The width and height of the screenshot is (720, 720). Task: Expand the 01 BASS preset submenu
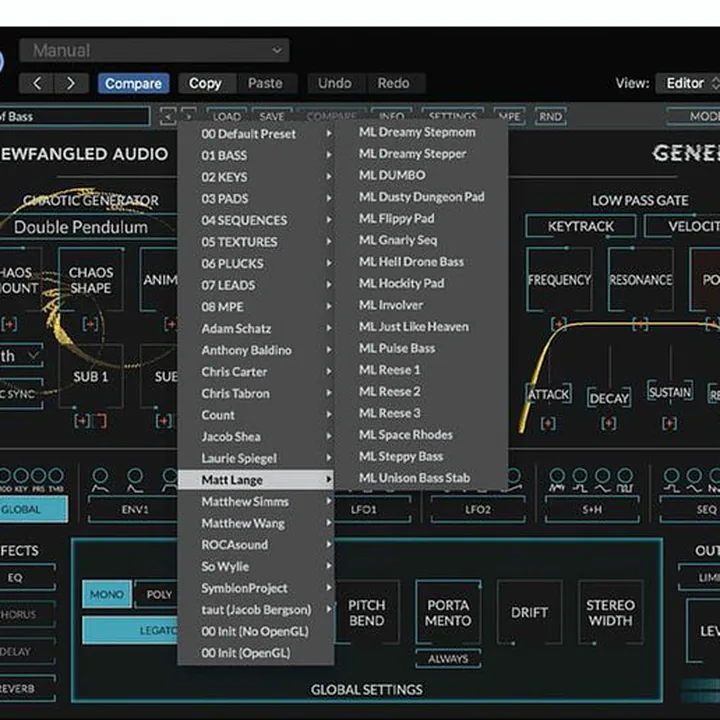(x=256, y=155)
